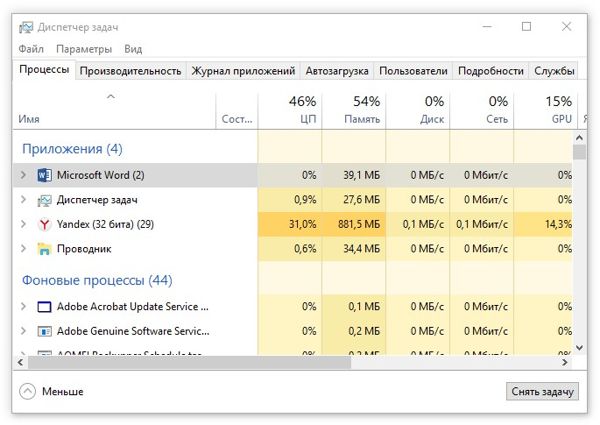Switch to the Журнал приложений tab
Screen dimensions: 600x425
[243, 71]
